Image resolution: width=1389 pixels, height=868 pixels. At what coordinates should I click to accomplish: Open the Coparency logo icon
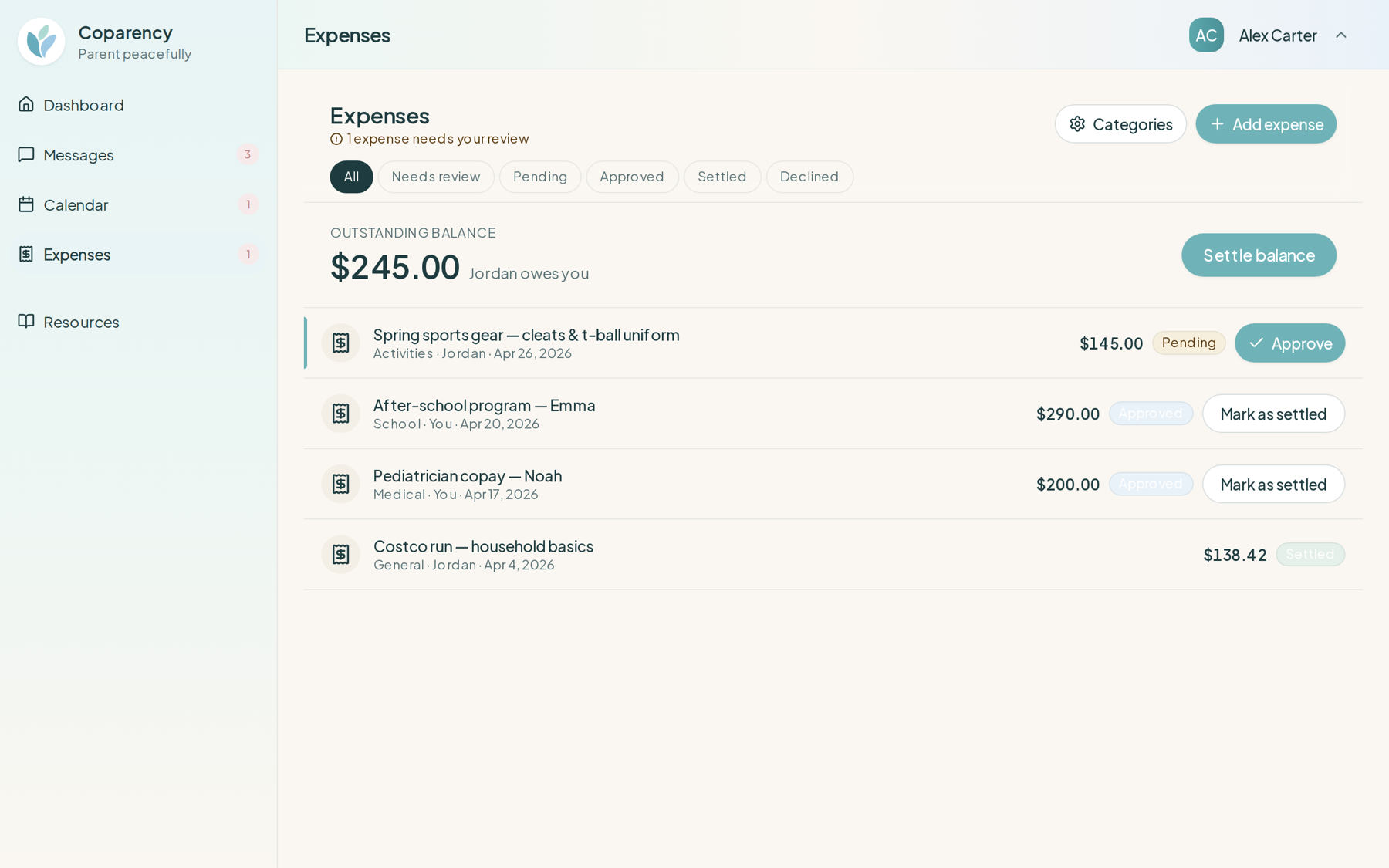41,42
